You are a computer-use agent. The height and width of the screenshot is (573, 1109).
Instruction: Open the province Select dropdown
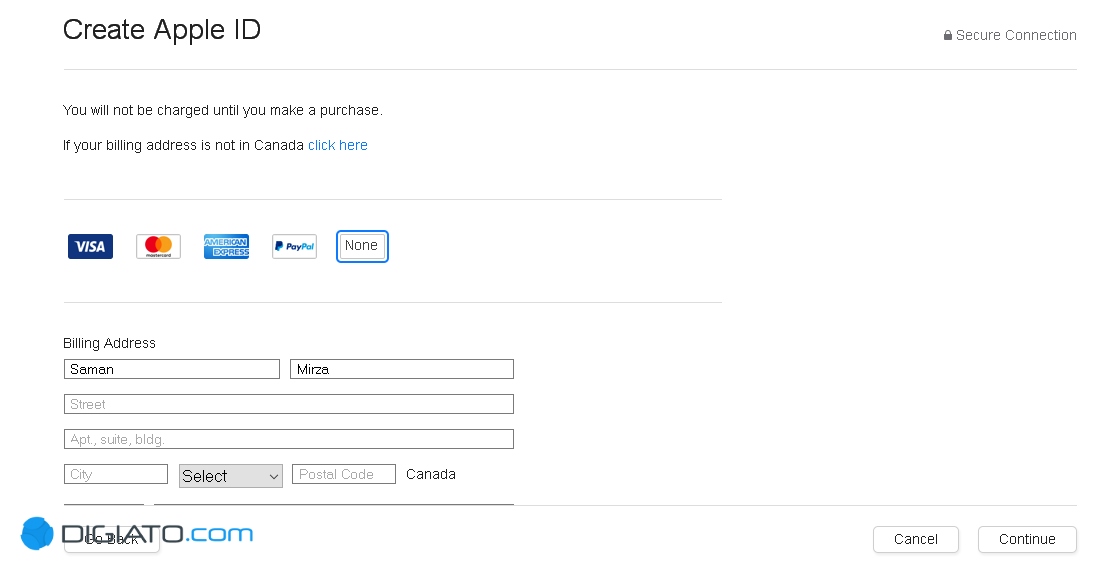click(x=231, y=476)
